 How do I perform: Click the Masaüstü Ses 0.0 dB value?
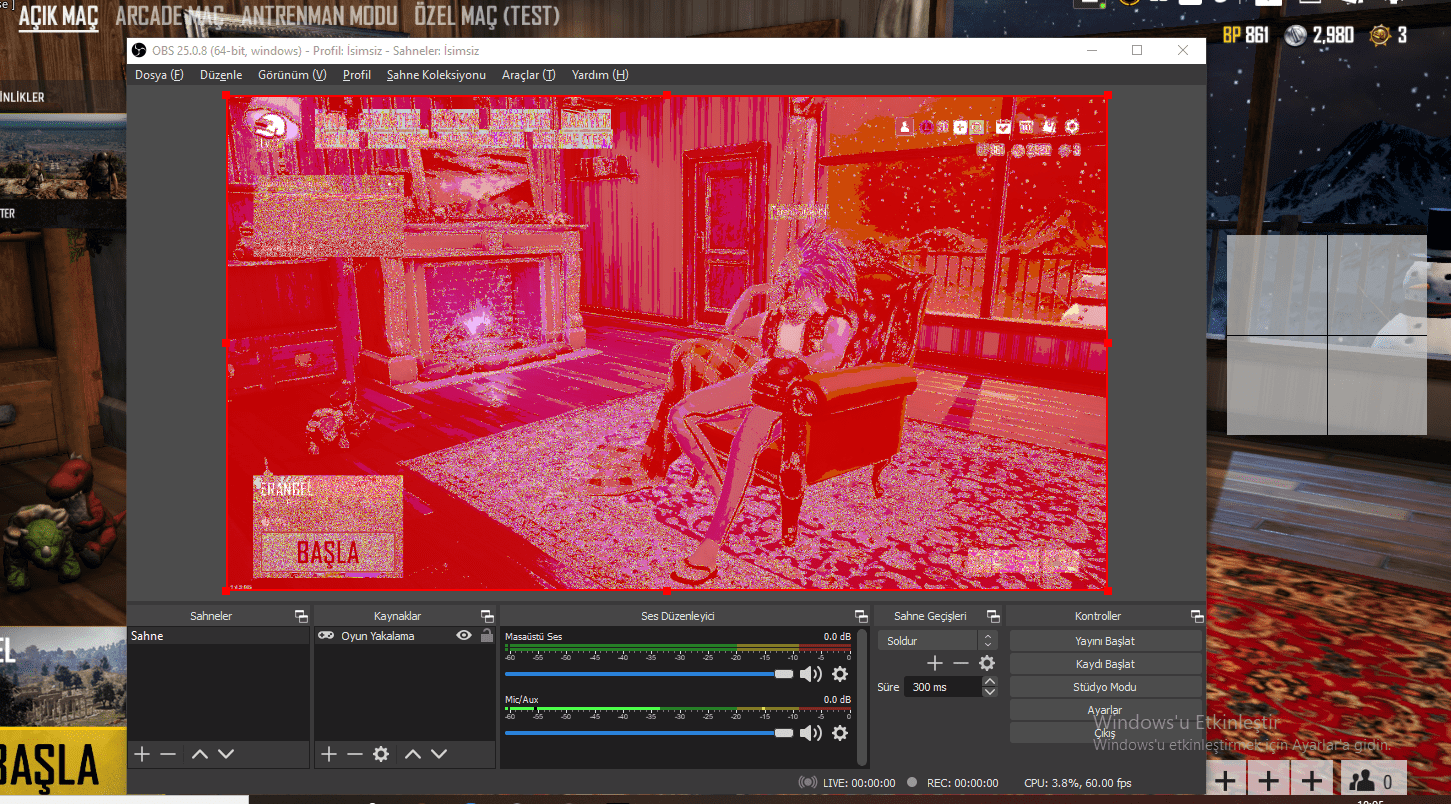[x=837, y=636]
